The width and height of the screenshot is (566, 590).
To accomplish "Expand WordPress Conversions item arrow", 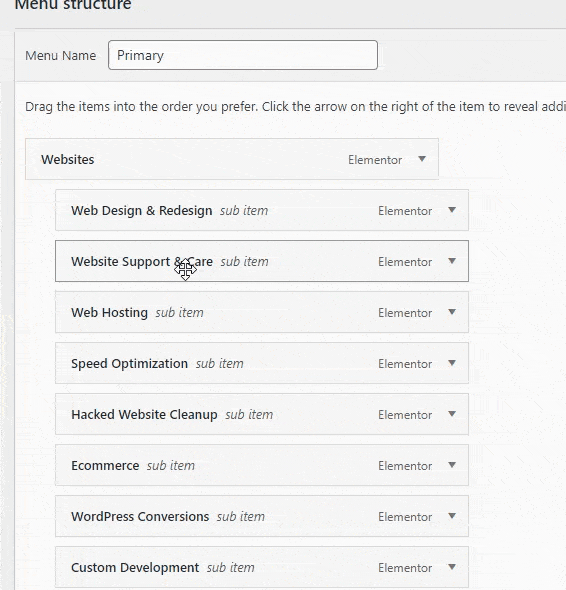I will tap(452, 516).
